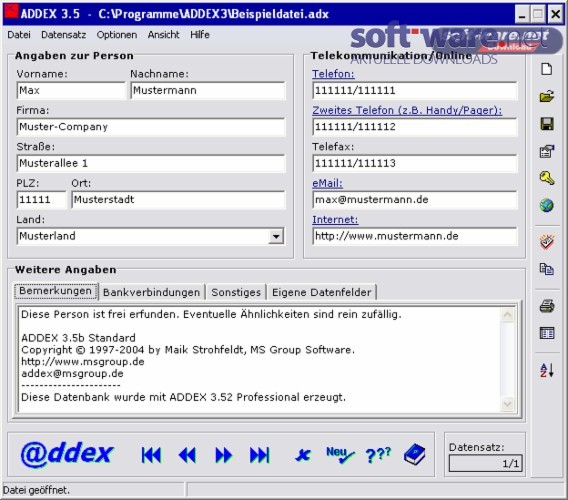The width and height of the screenshot is (568, 500).
Task: Minimize the ADDEX window
Action: (x=522, y=14)
